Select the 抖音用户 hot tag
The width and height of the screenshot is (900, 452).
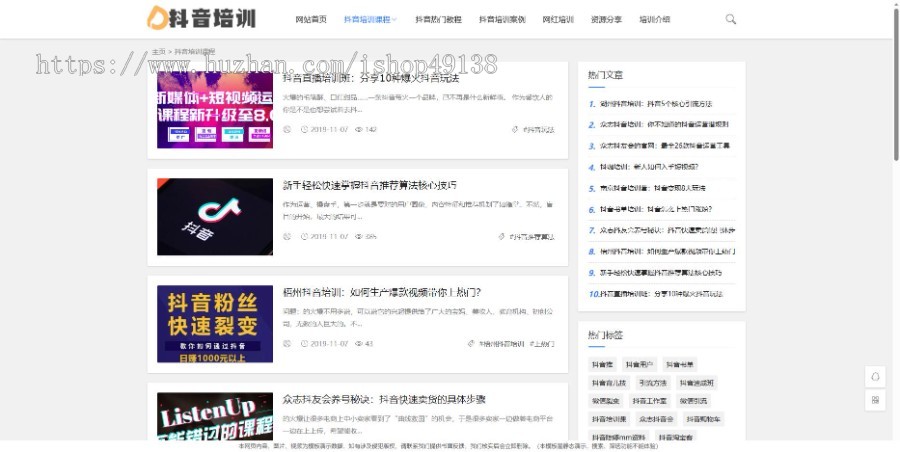pyautogui.click(x=639, y=365)
